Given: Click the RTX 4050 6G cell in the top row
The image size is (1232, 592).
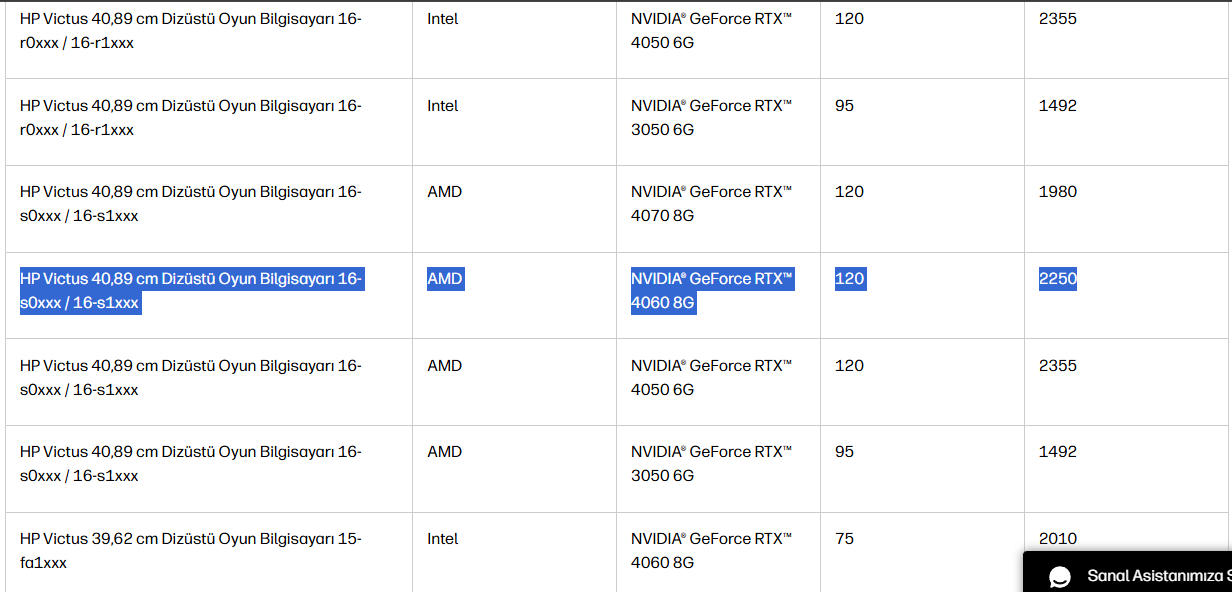Looking at the screenshot, I should [711, 30].
